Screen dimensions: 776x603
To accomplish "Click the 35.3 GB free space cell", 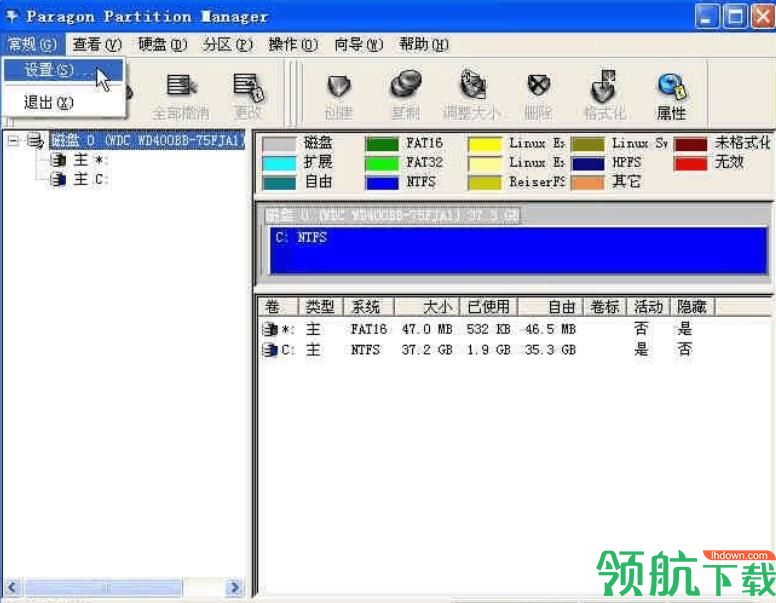I will (x=550, y=350).
